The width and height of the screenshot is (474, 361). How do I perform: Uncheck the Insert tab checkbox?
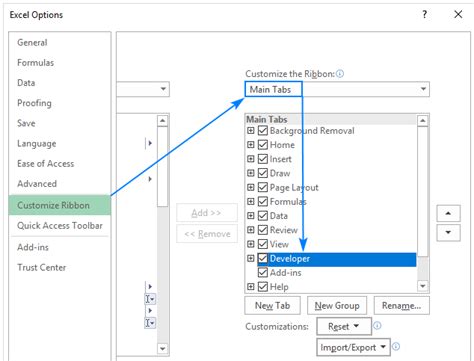pos(263,159)
